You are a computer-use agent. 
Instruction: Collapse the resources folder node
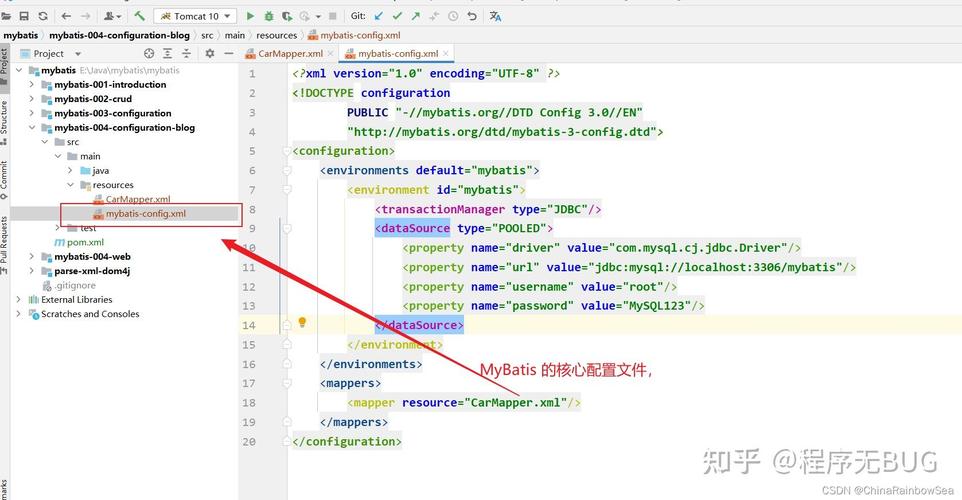click(x=70, y=185)
